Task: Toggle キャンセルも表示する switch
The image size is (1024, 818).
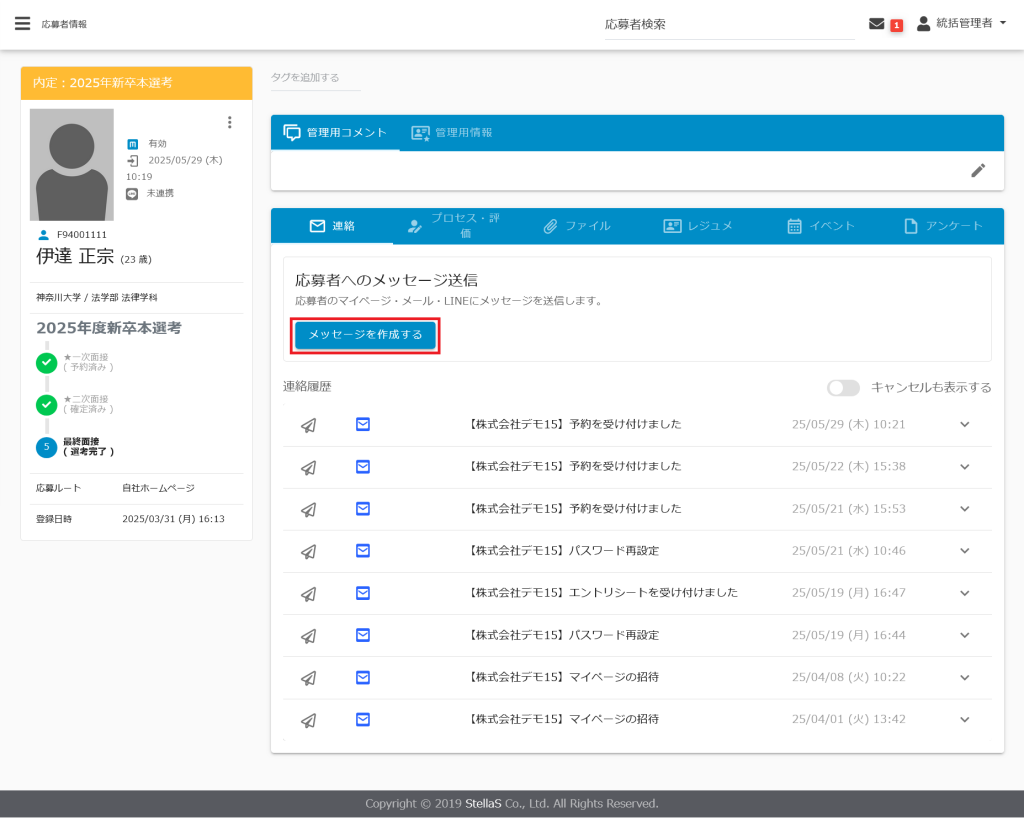Action: pyautogui.click(x=843, y=388)
